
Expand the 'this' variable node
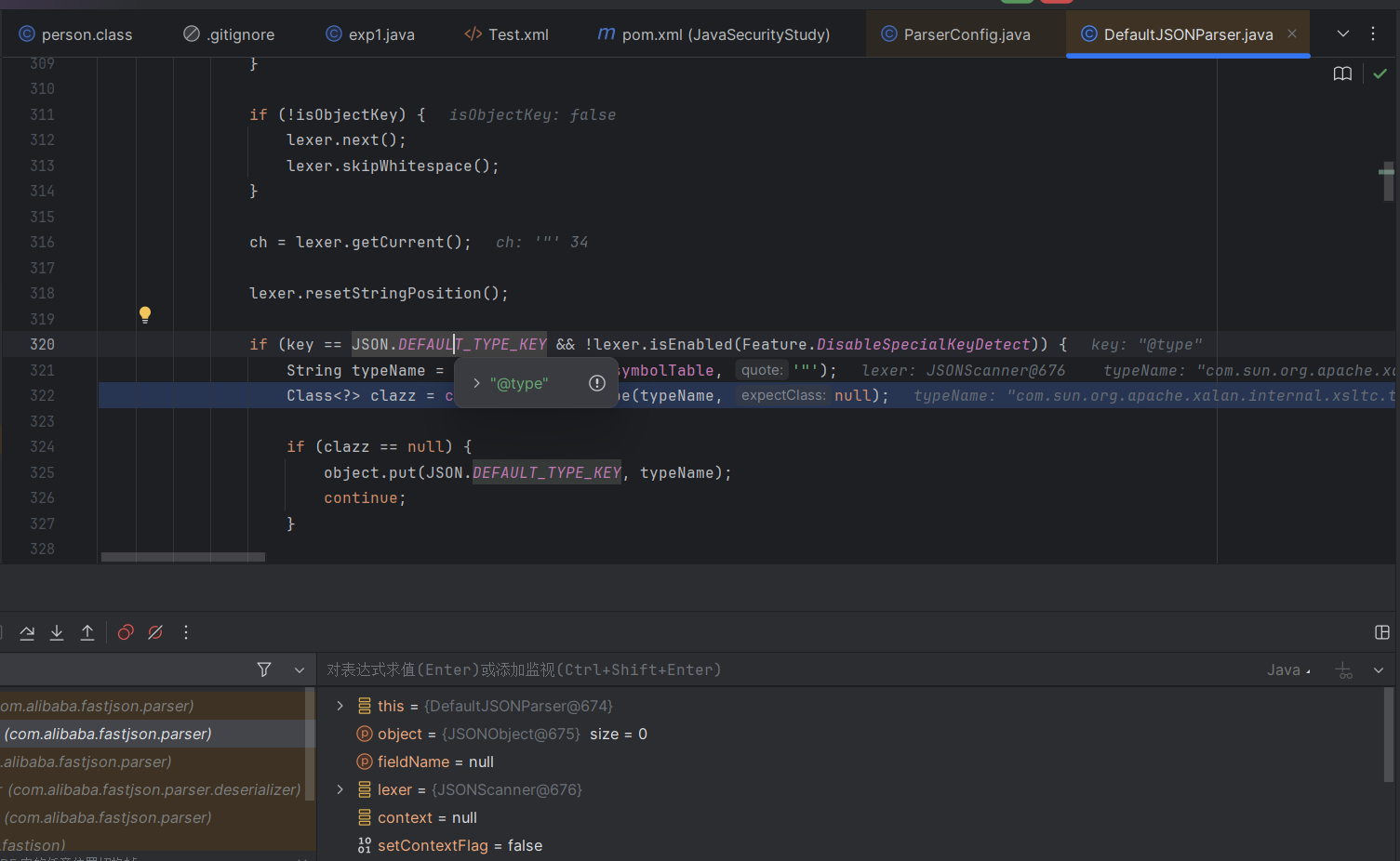(340, 706)
